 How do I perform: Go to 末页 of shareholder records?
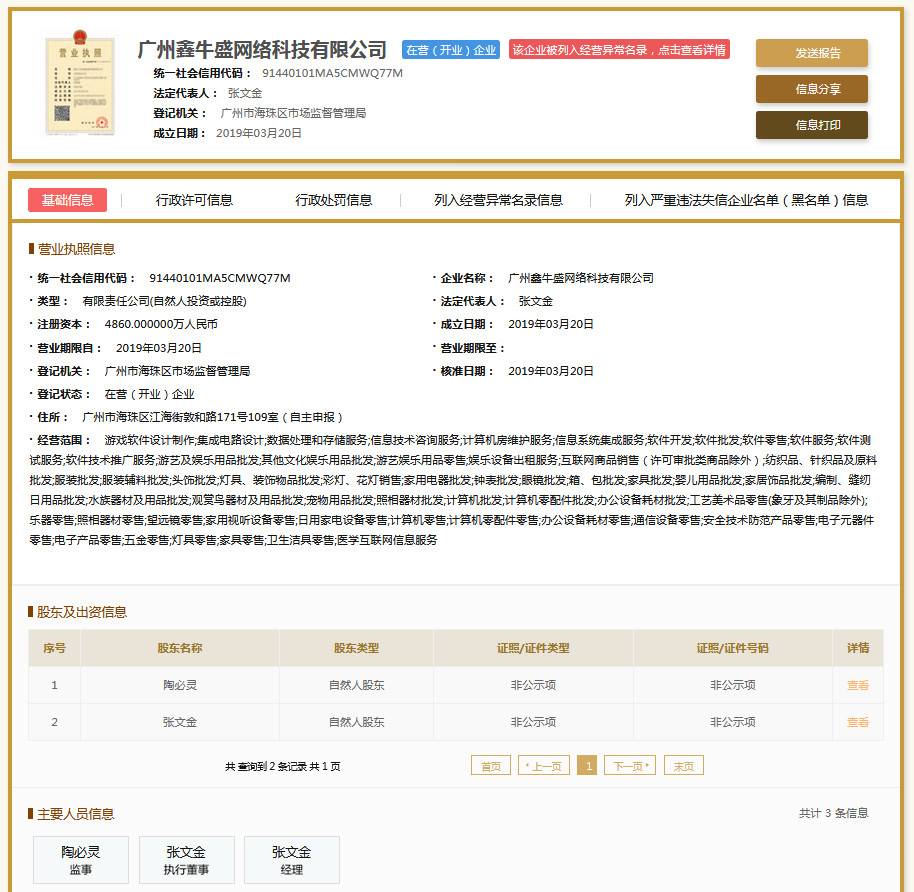(685, 764)
